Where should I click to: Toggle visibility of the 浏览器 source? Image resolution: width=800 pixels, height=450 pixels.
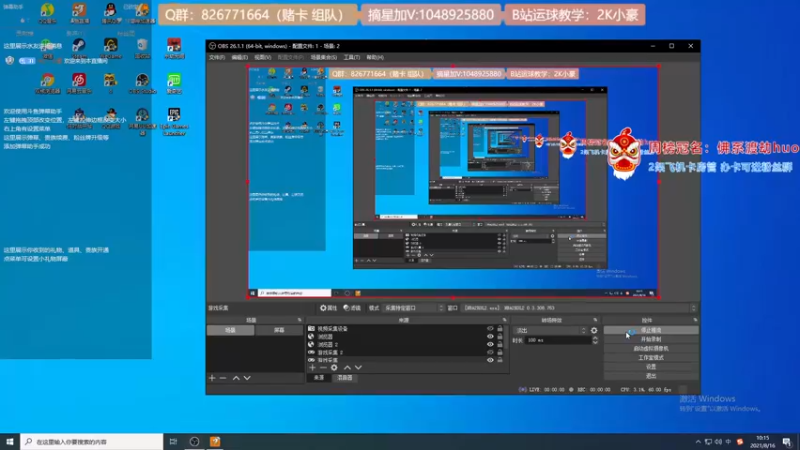pos(490,337)
